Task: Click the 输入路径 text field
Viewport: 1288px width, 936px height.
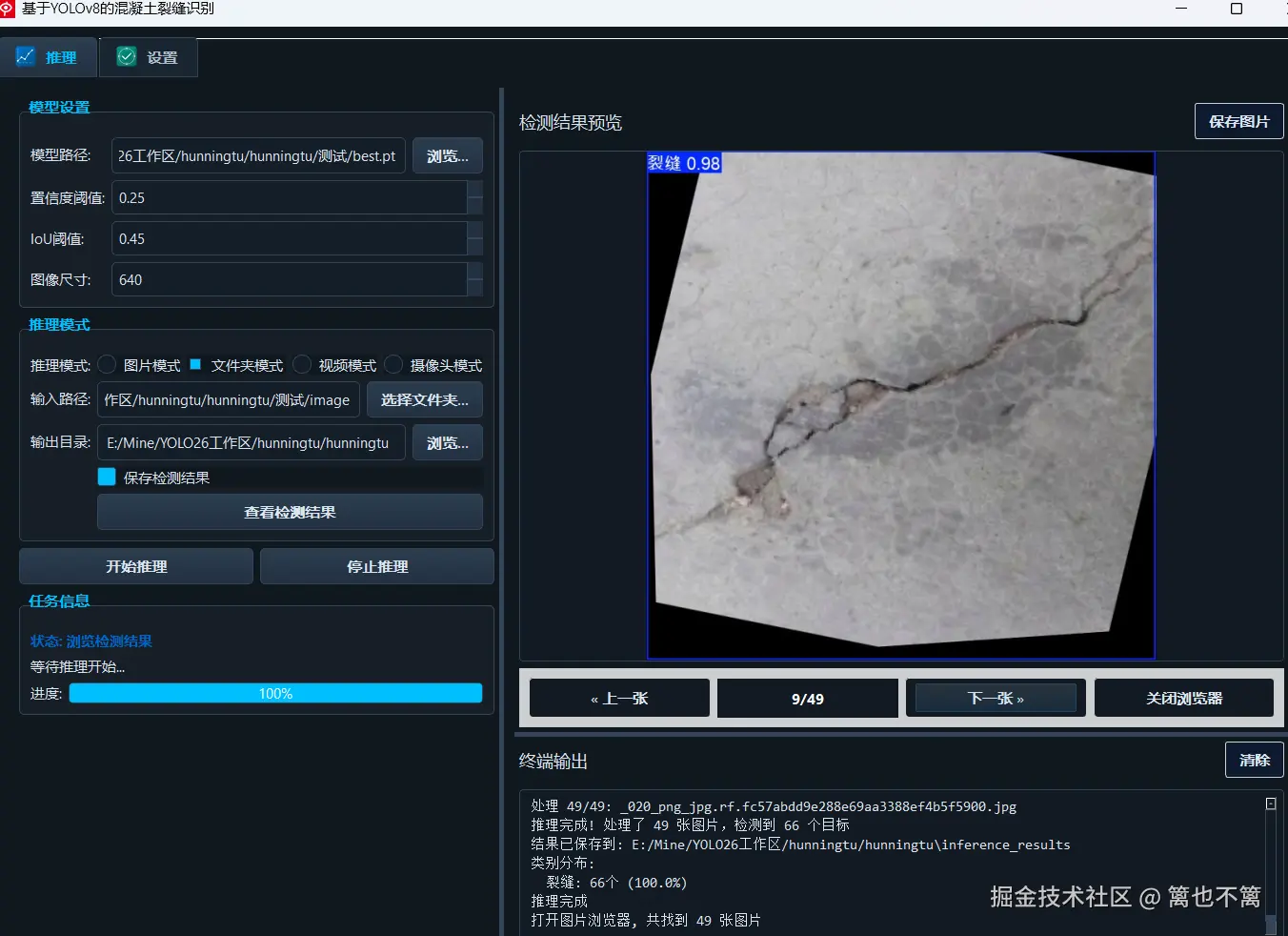Action: 228,399
